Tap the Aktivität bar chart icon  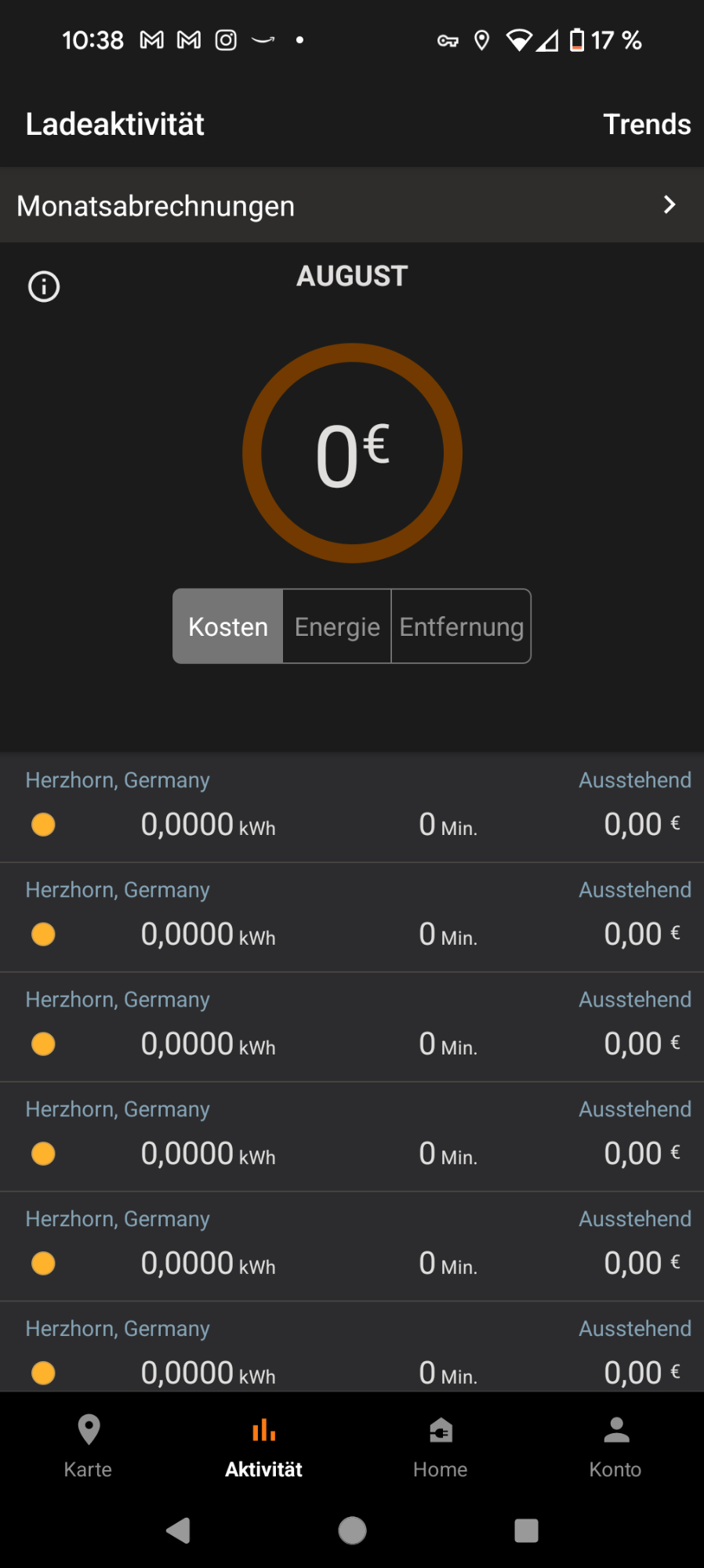click(264, 1431)
